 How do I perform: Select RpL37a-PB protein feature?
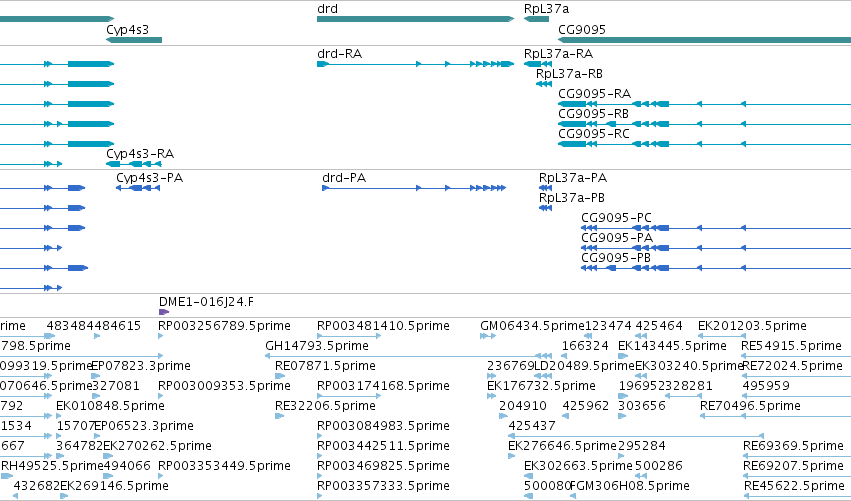click(x=545, y=208)
